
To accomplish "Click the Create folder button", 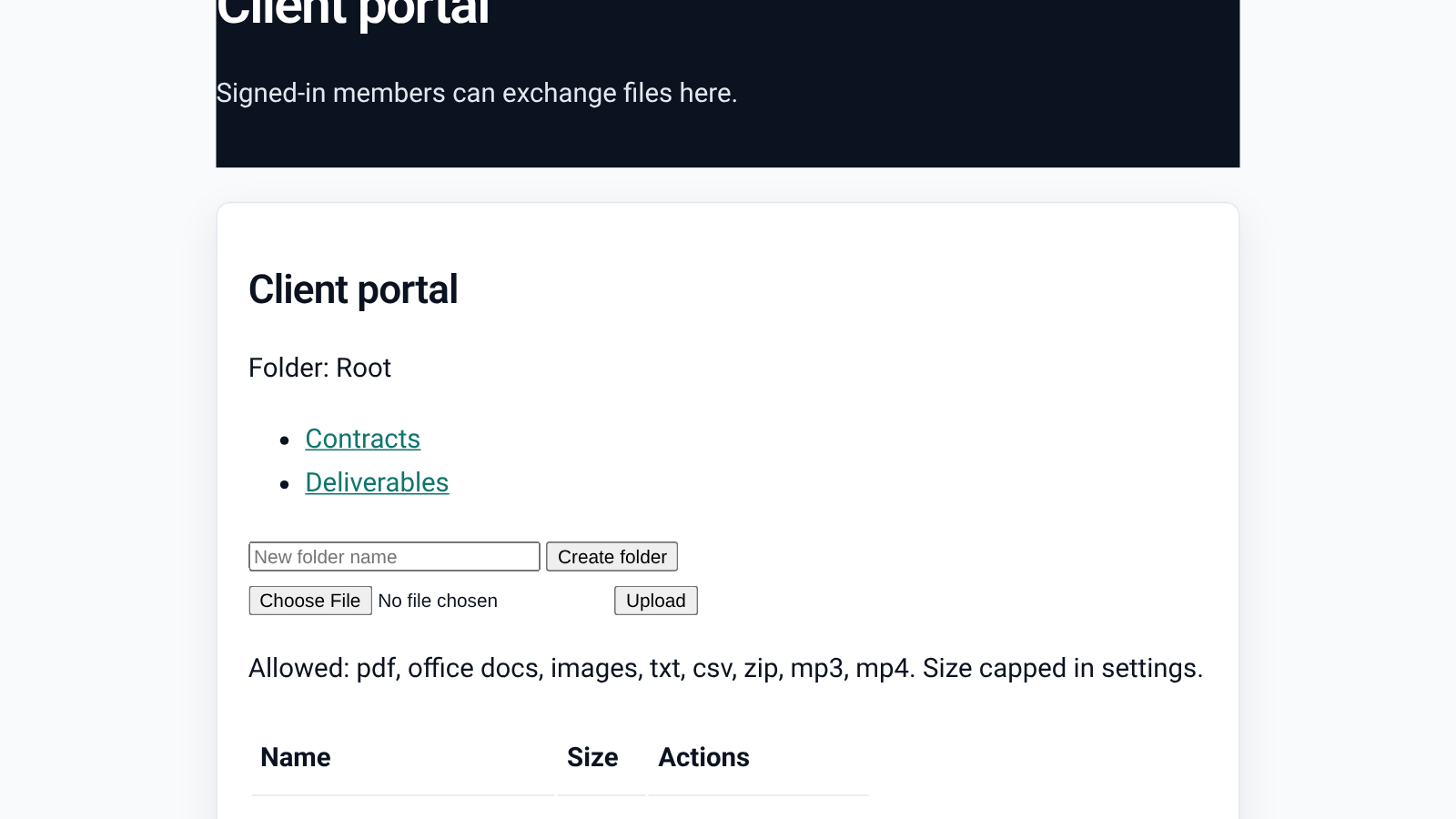I will (612, 557).
